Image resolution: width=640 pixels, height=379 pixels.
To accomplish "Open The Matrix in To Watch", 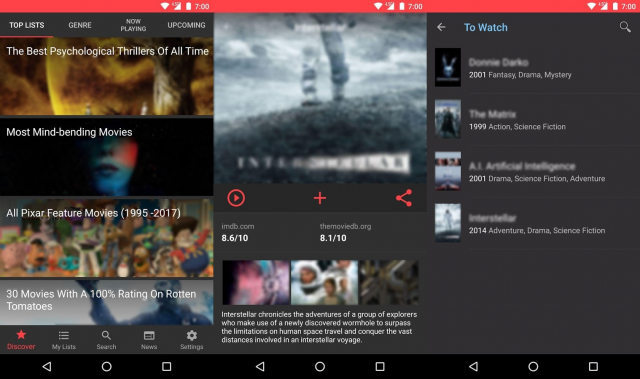I will (x=533, y=120).
